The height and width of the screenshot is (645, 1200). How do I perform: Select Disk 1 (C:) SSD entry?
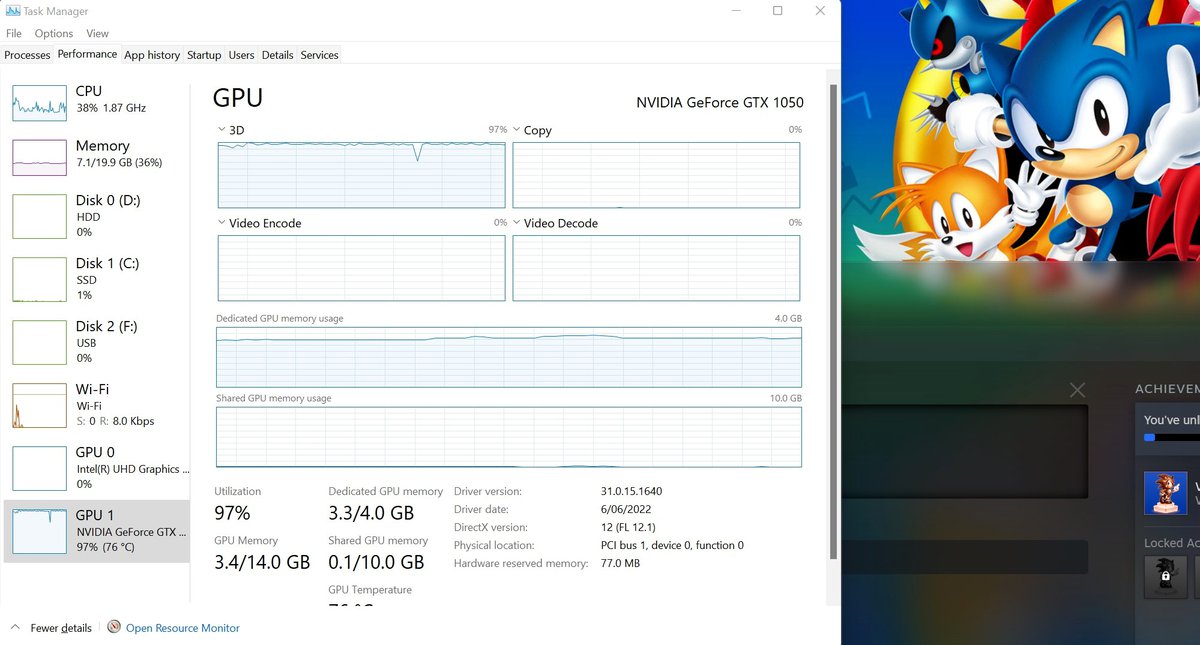[x=97, y=278]
